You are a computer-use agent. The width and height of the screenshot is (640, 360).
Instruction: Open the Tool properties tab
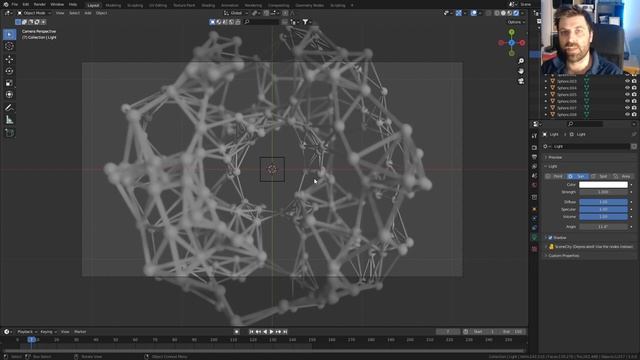click(x=534, y=136)
